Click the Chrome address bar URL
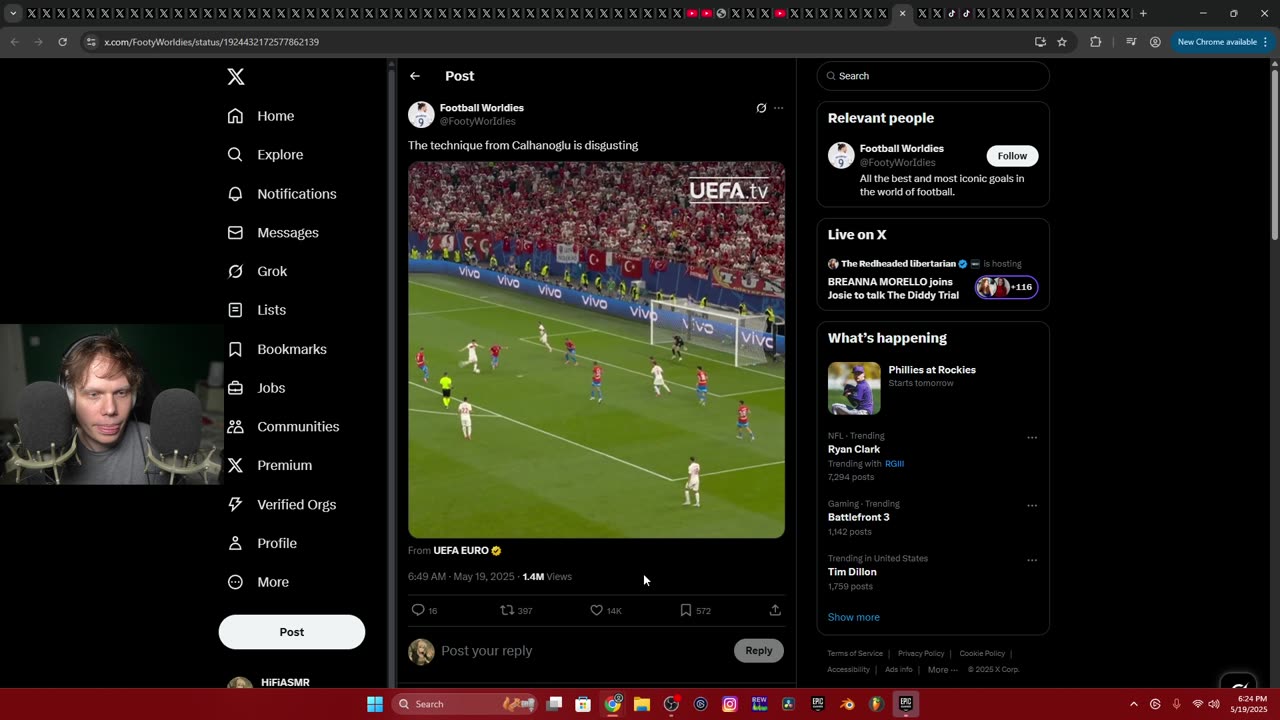 coord(211,42)
